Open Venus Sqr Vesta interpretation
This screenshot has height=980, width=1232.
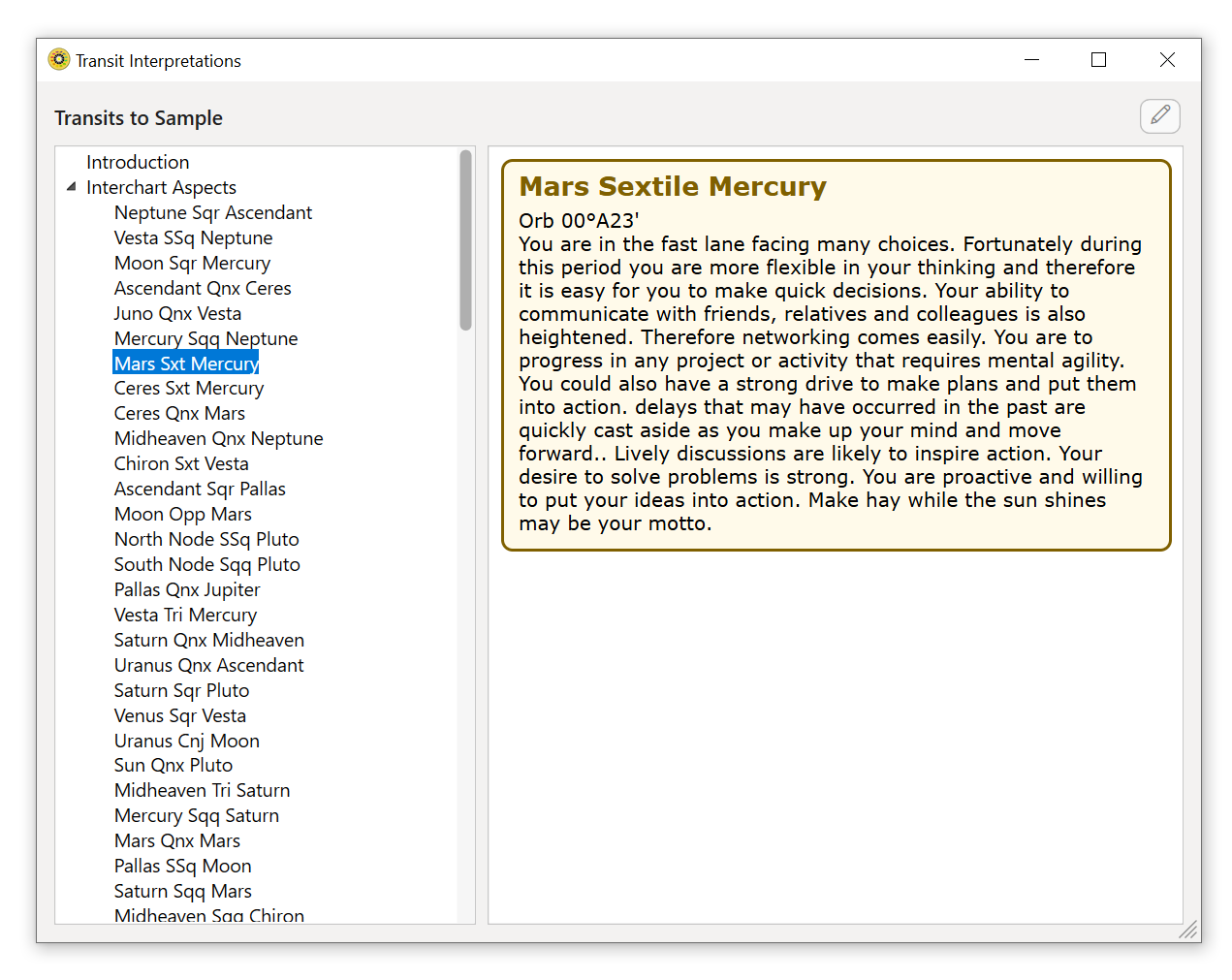pyautogui.click(x=179, y=715)
